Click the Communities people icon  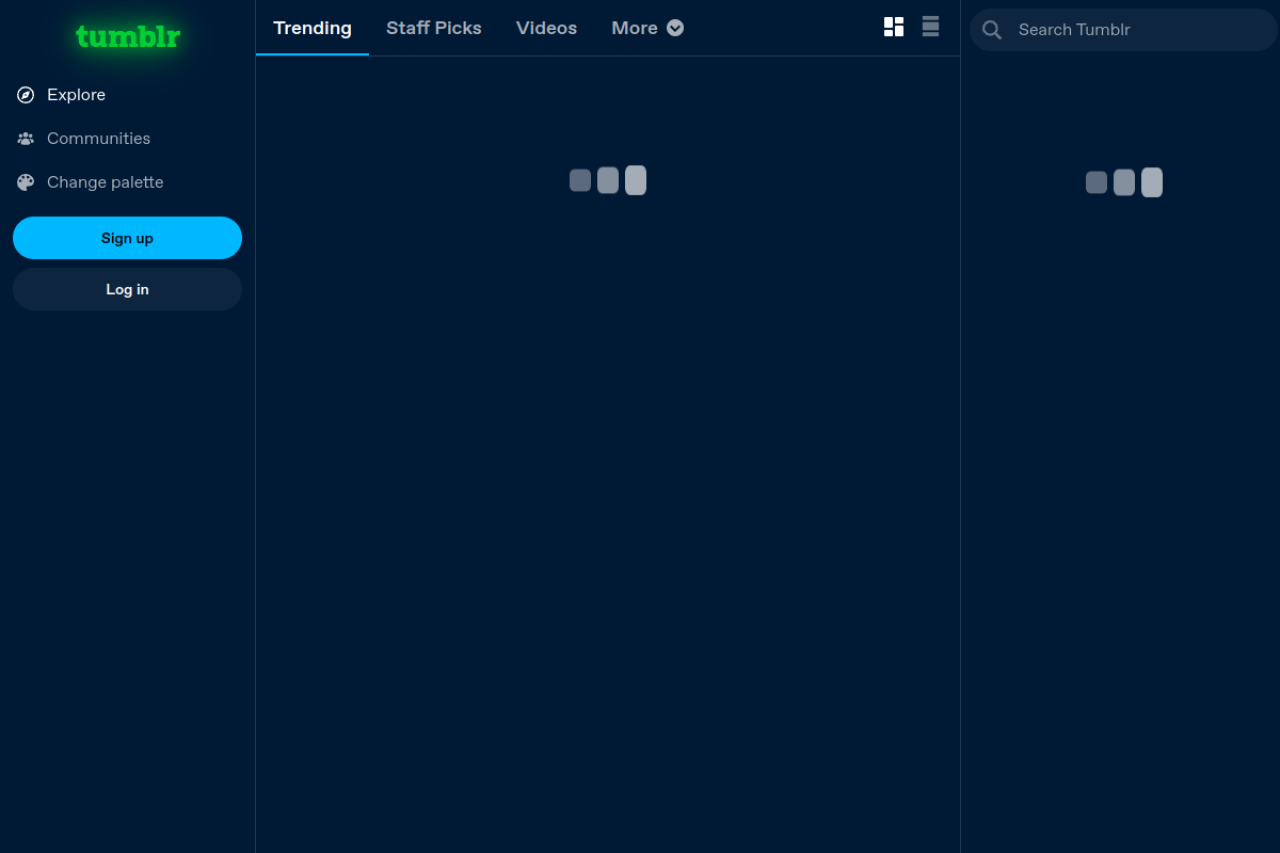26,139
